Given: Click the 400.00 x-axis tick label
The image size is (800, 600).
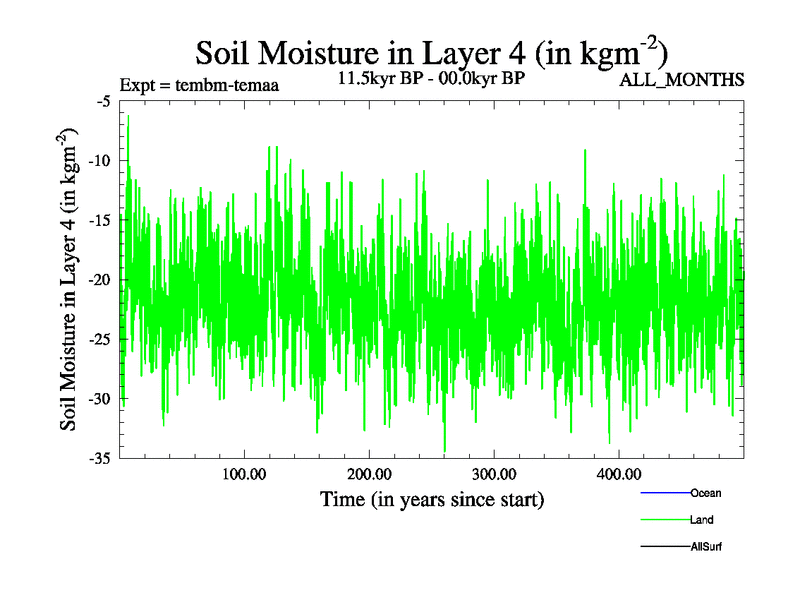Looking at the screenshot, I should pos(619,474).
